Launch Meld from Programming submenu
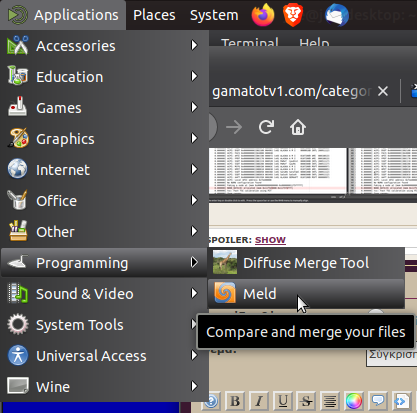The height and width of the screenshot is (413, 417). pos(306,293)
